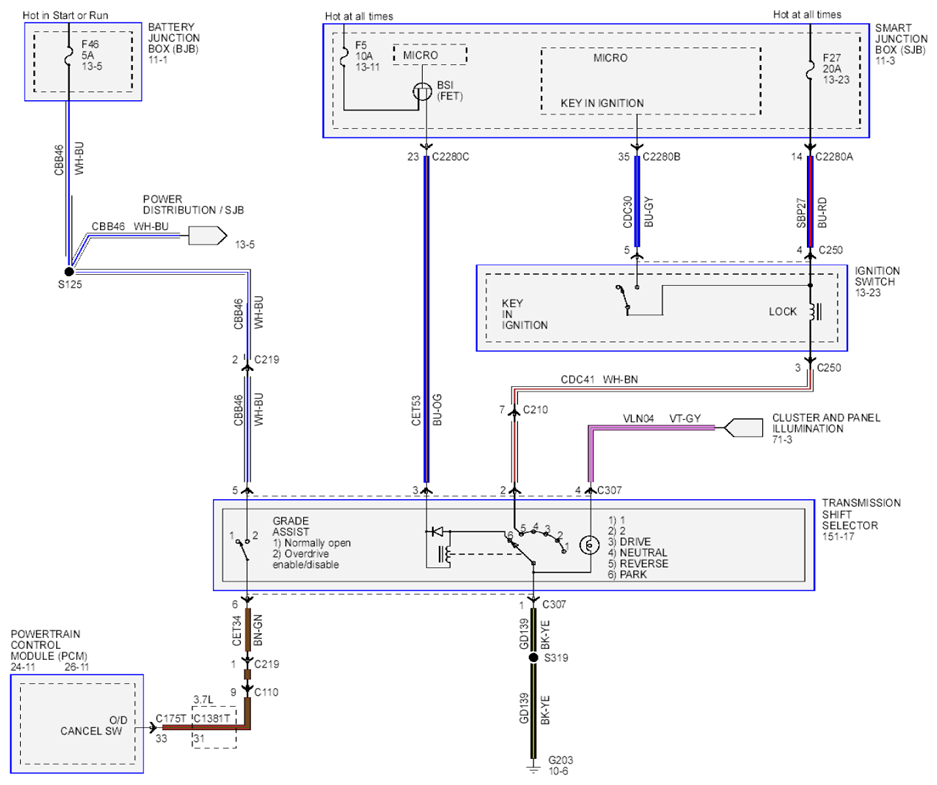This screenshot has height=785, width=937.
Task: Click the G203 ground symbol
Action: point(534,768)
